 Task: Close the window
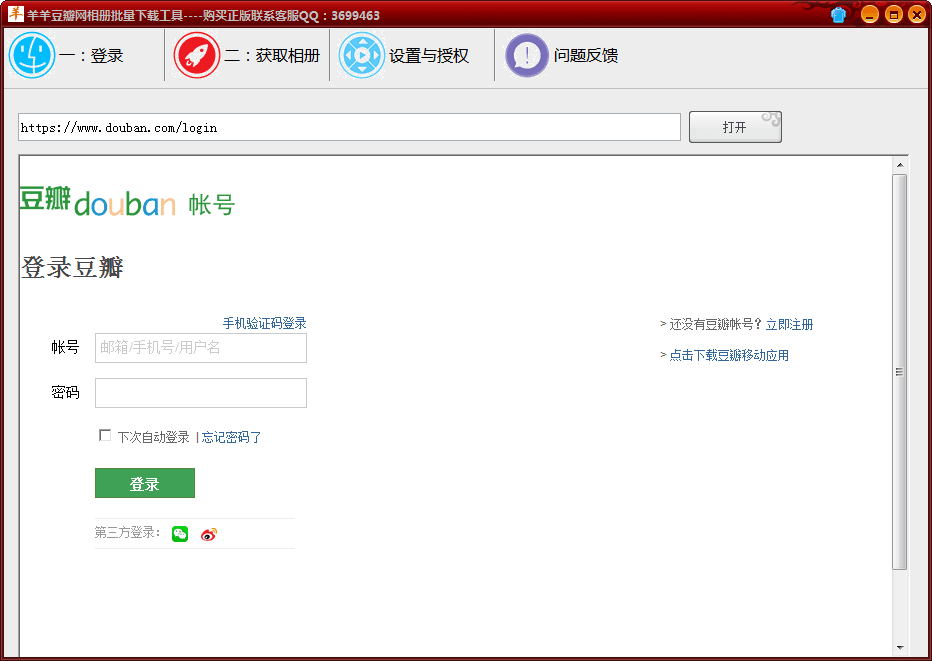click(917, 14)
